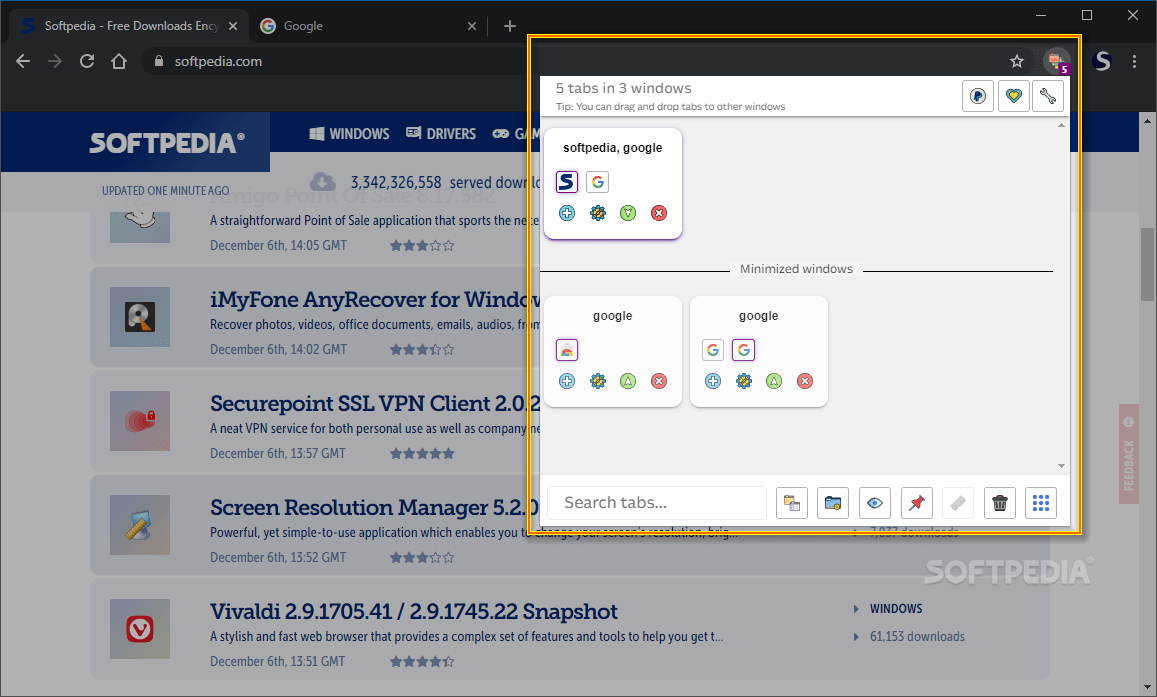
Task: Click the extension's scroll down arrow
Action: 1061,465
